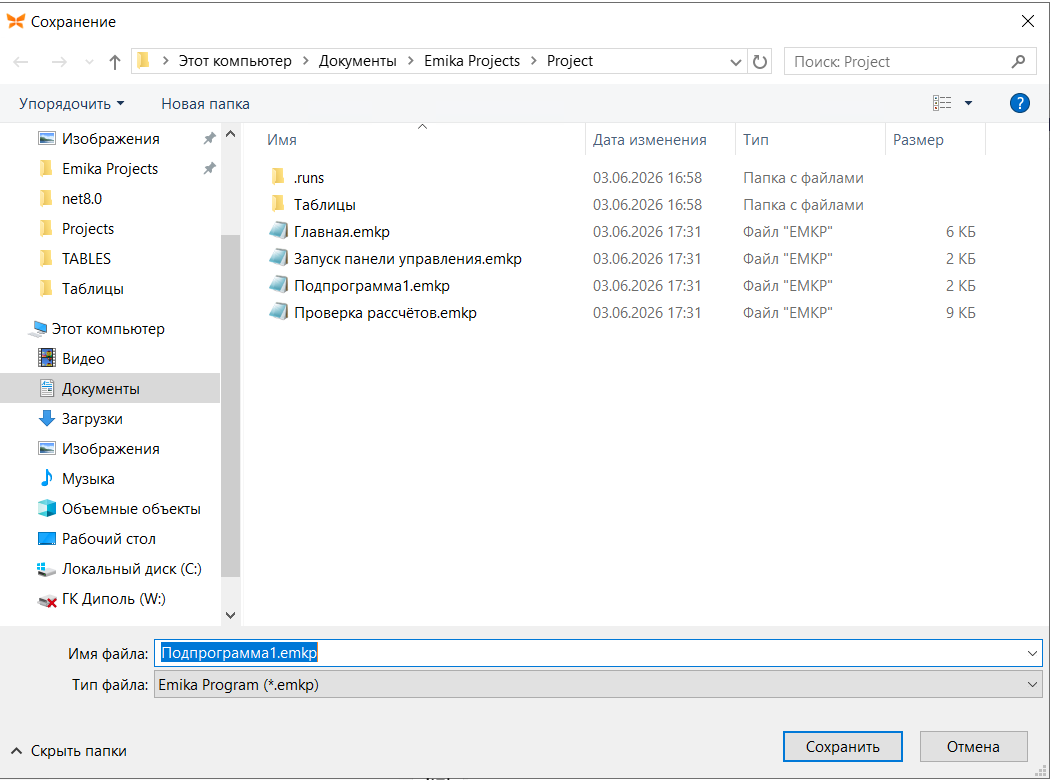Click the 6 КБ size cell
The height and width of the screenshot is (780, 1050).
click(x=960, y=232)
